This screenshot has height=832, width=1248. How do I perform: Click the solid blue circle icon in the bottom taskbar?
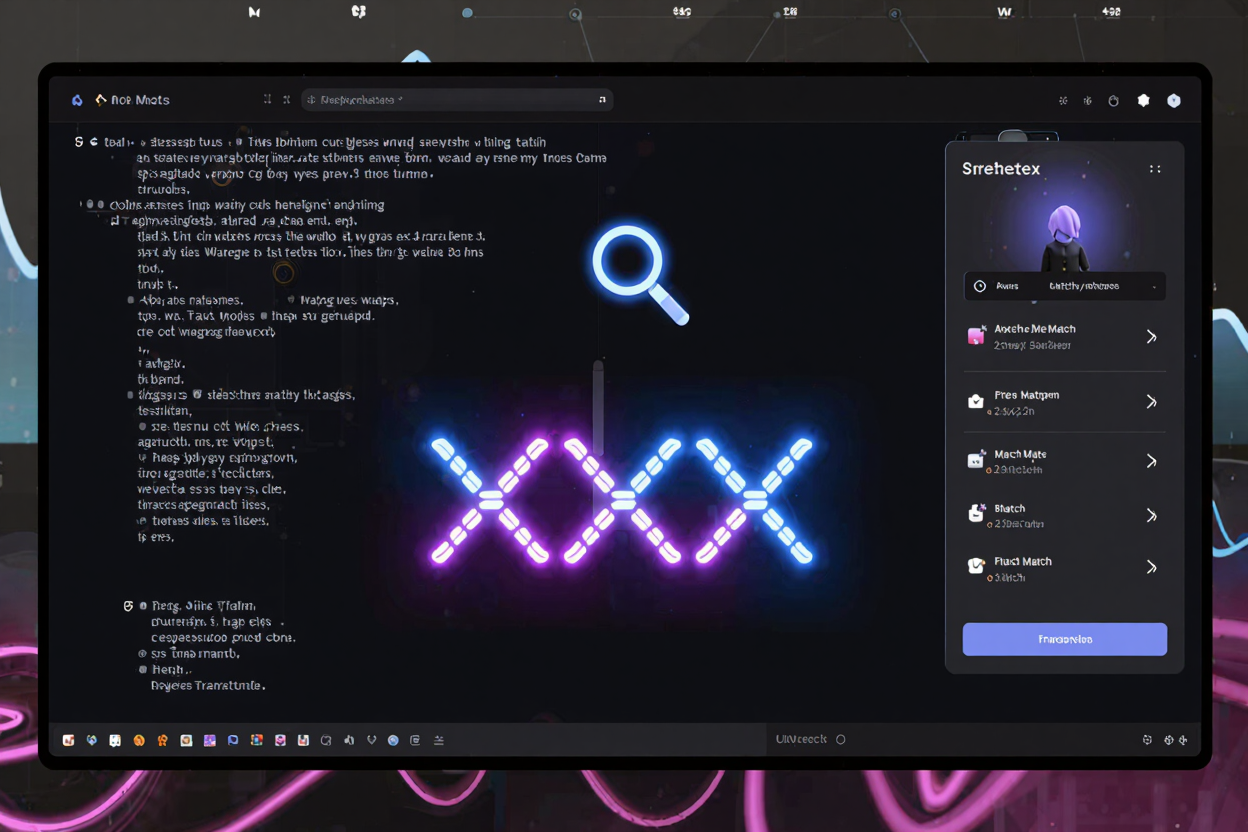click(x=393, y=740)
